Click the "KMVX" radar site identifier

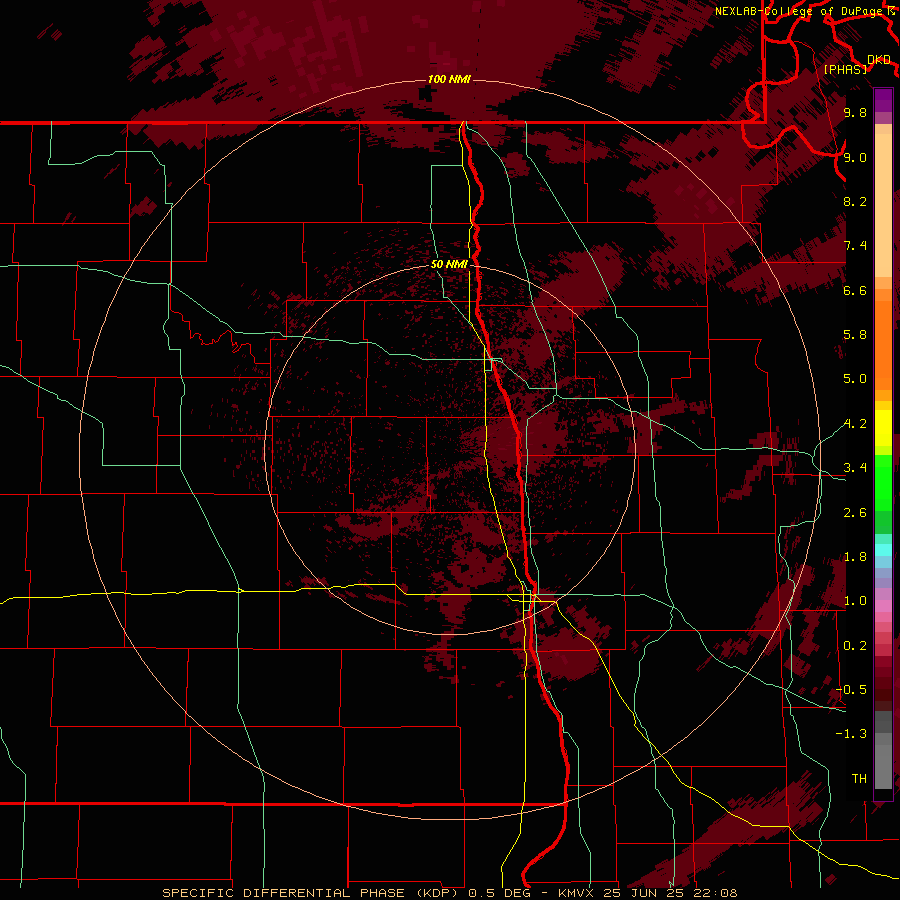click(577, 893)
